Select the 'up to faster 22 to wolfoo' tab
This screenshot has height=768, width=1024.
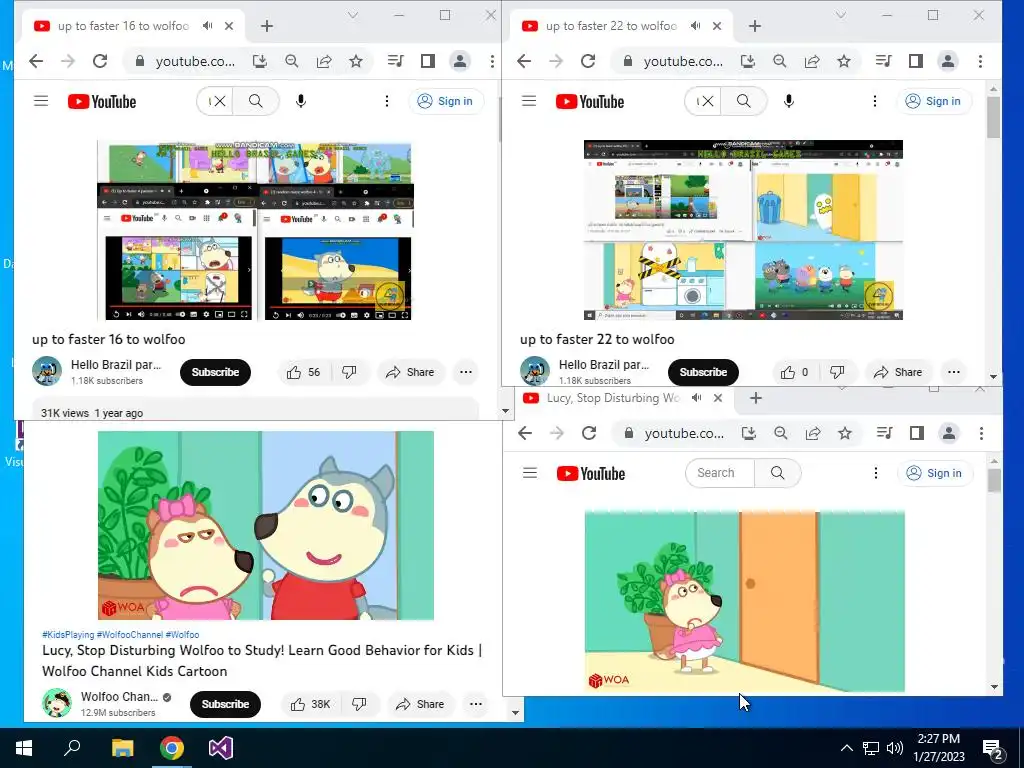(x=620, y=26)
